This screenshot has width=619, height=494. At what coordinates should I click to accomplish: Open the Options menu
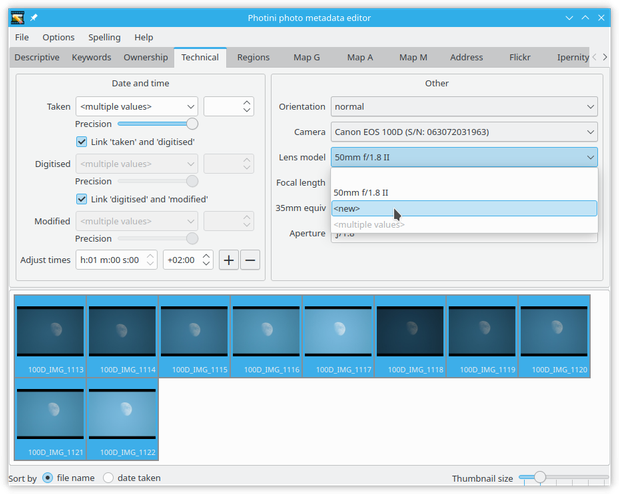pyautogui.click(x=58, y=37)
